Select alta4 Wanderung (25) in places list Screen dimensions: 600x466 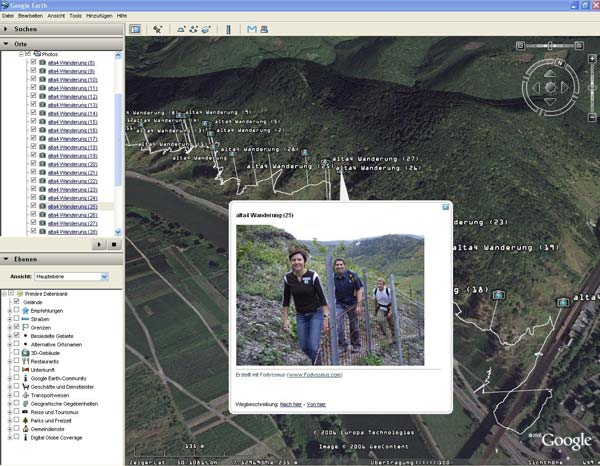(73, 207)
